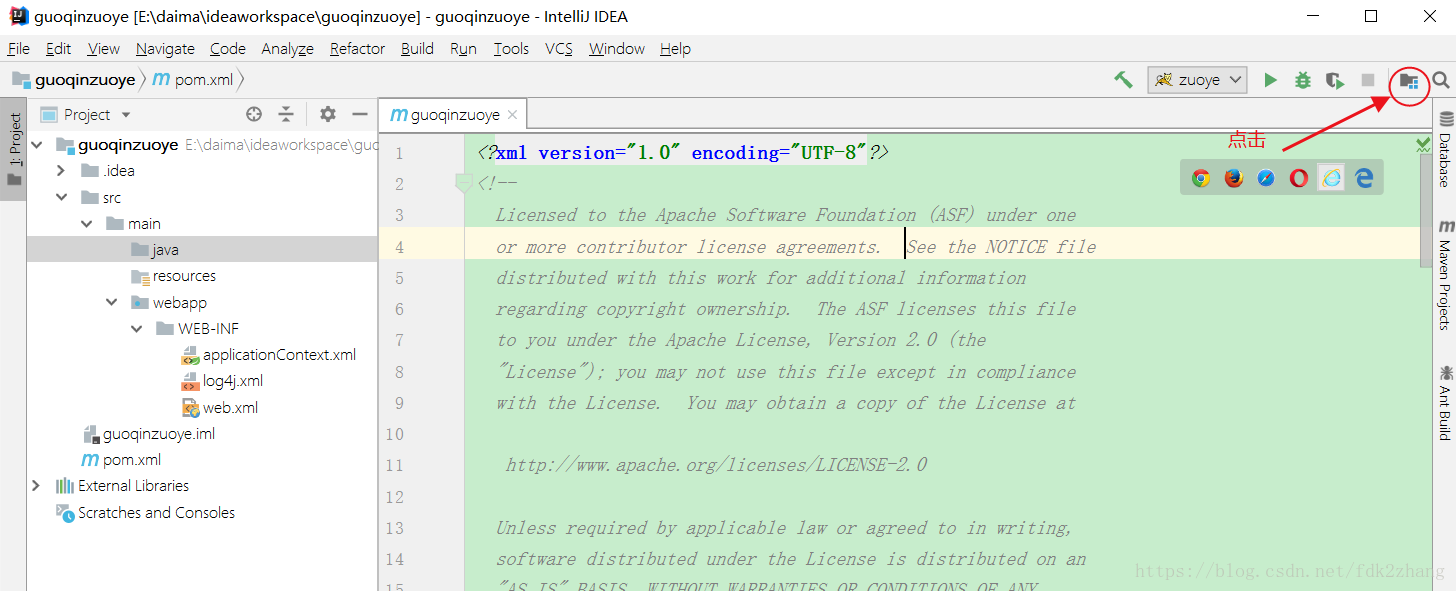Select applicationContext.xml file
Screen dimensions: 1456x591
pyautogui.click(x=268, y=355)
